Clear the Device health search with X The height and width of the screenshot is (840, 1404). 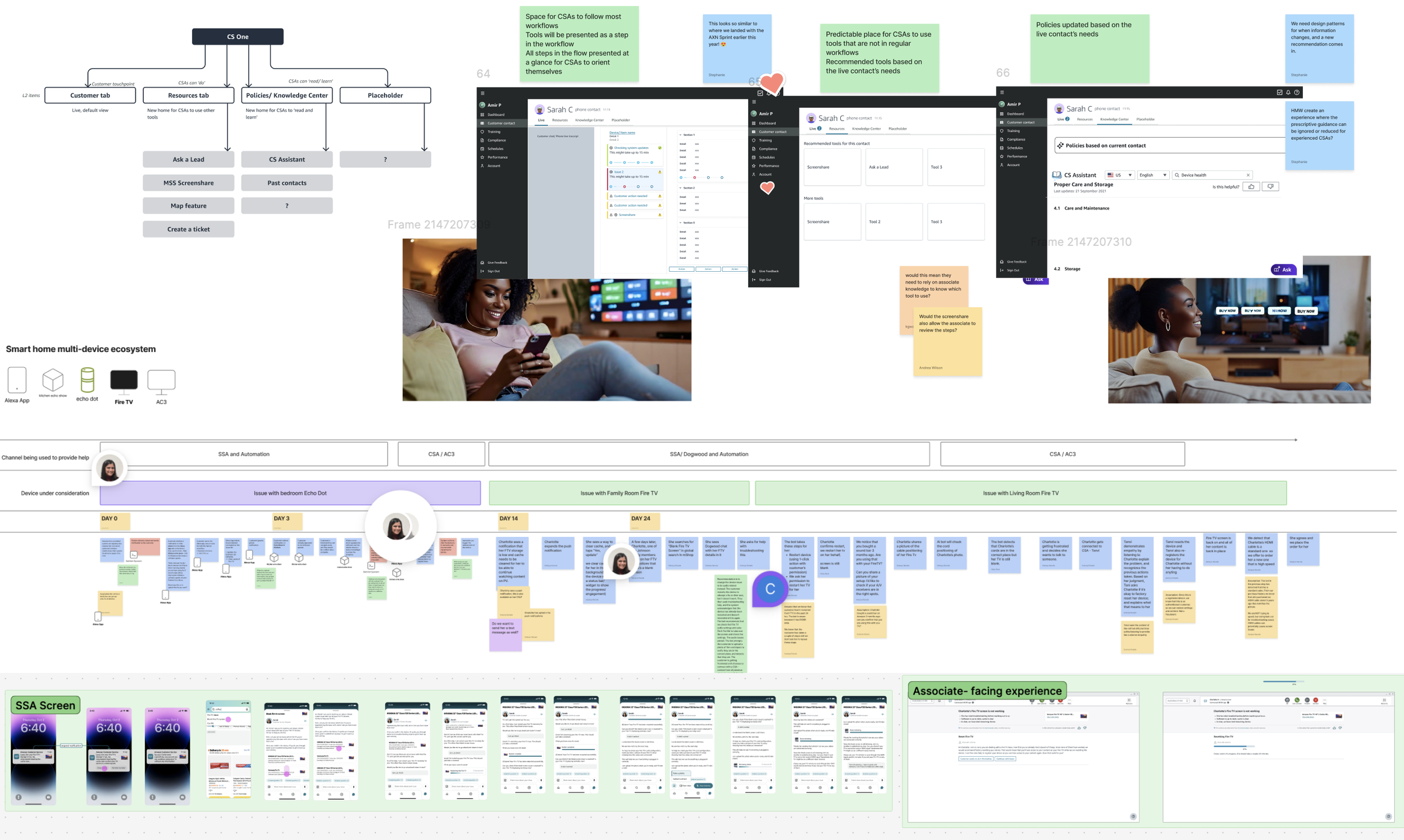click(1248, 175)
